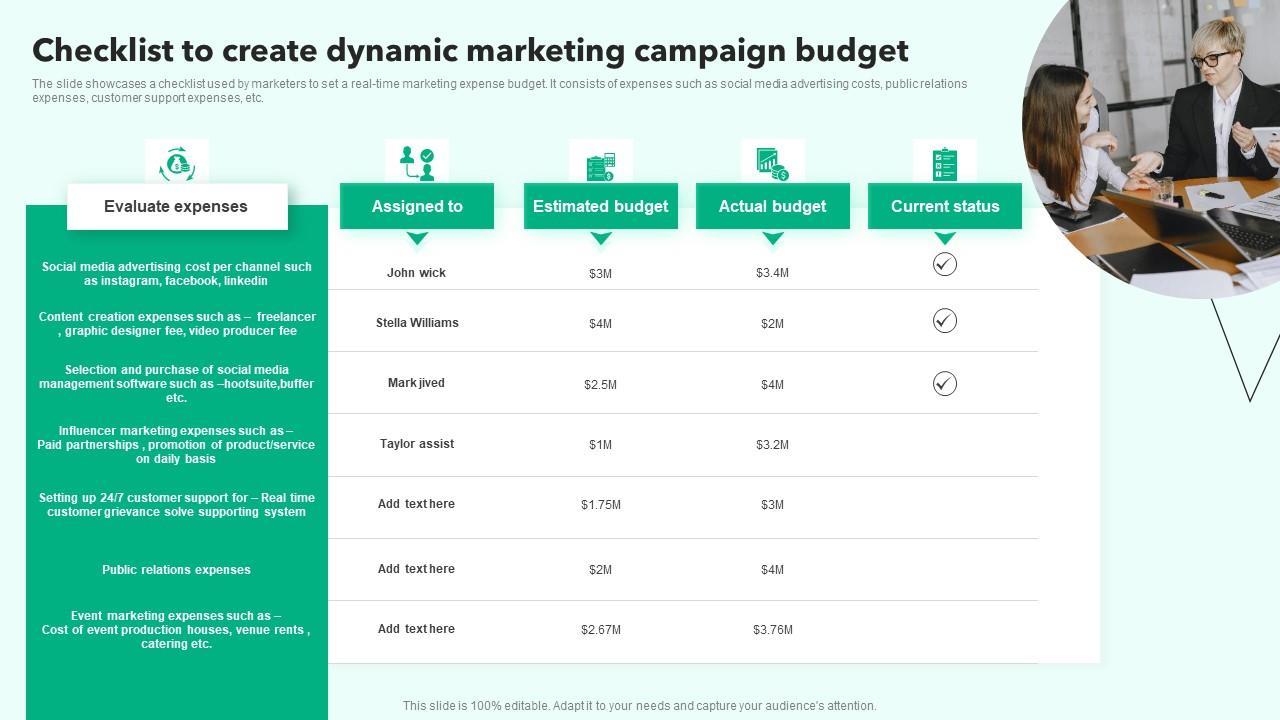Select the $2M actual budget for Stella Williams
The image size is (1280, 720).
tap(772, 324)
